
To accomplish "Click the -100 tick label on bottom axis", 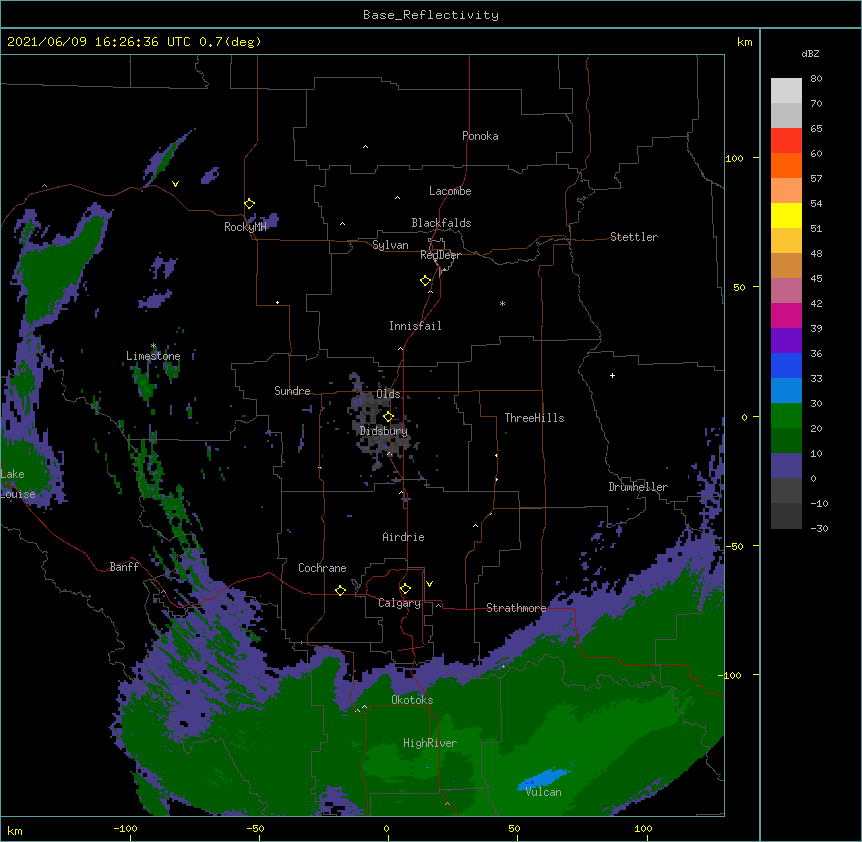I will [125, 828].
